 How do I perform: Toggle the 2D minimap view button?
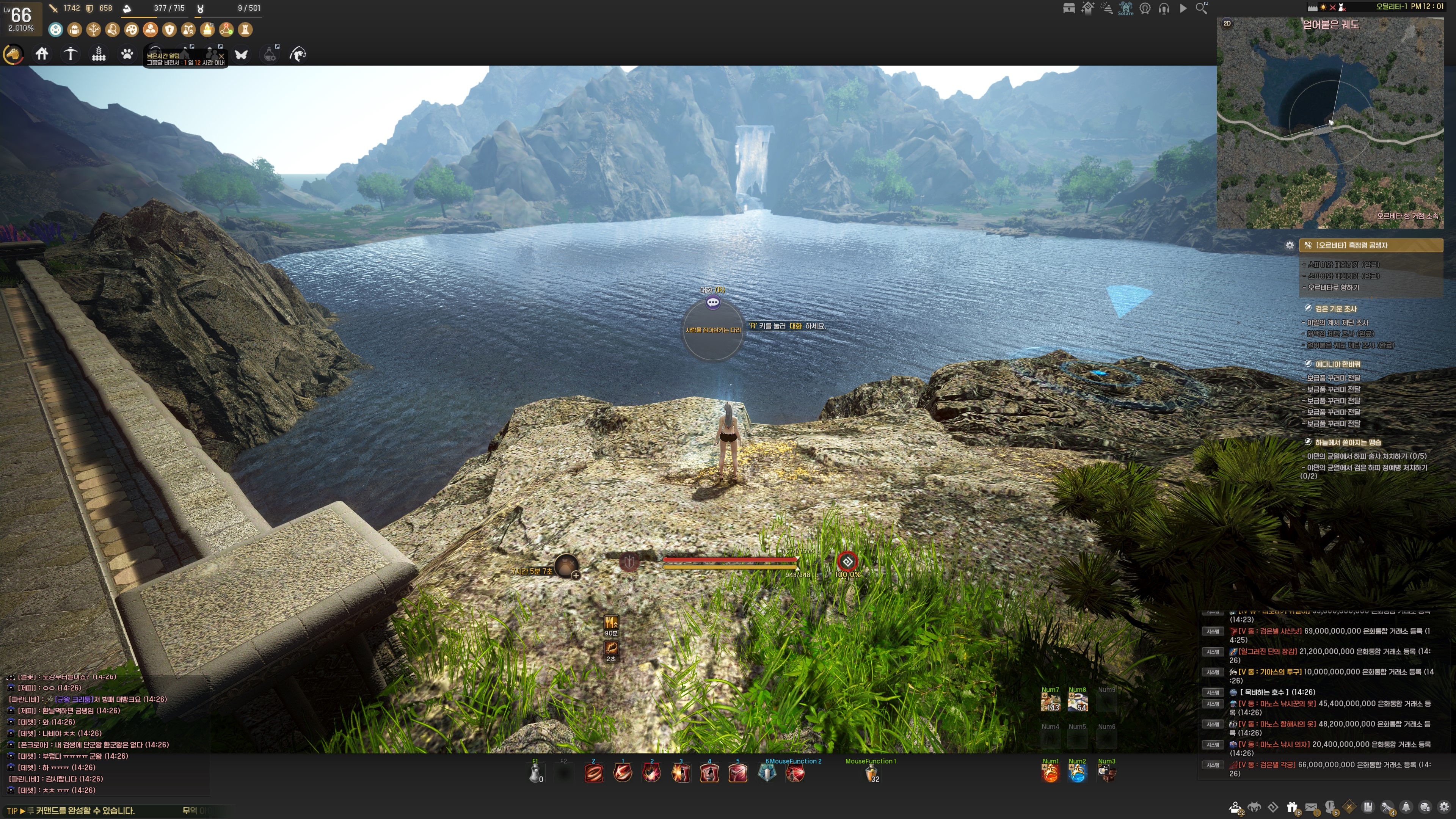[x=1227, y=23]
